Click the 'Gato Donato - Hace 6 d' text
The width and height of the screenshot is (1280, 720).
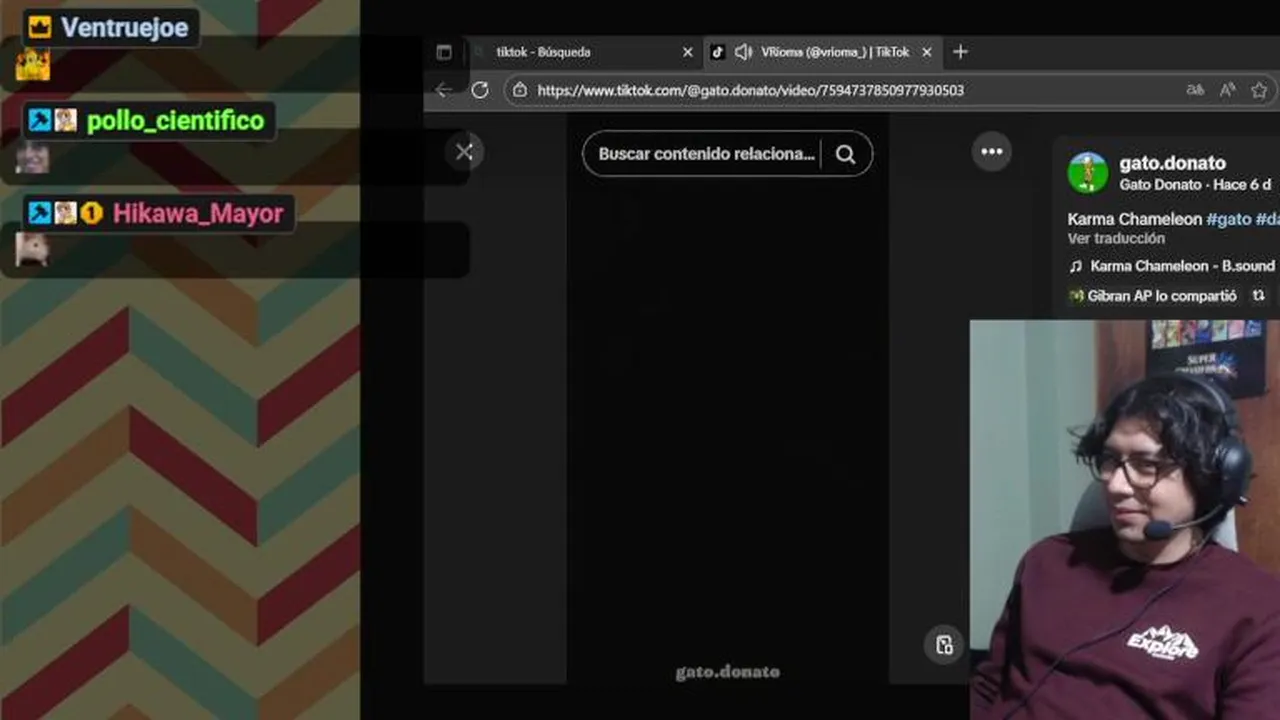coord(1195,185)
